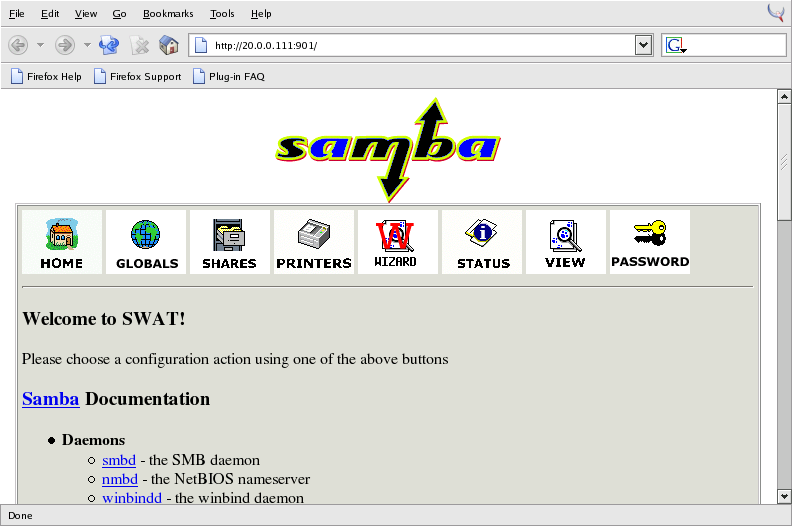The width and height of the screenshot is (792, 526).
Task: Open the Help menu
Action: 261,14
